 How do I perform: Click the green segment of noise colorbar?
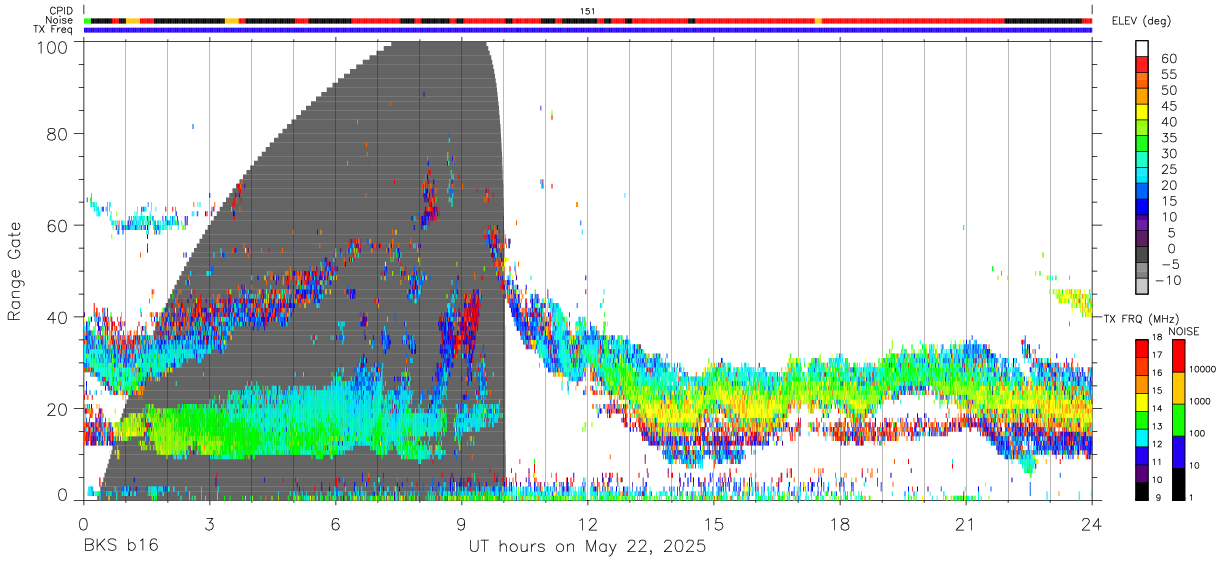pos(1181,420)
